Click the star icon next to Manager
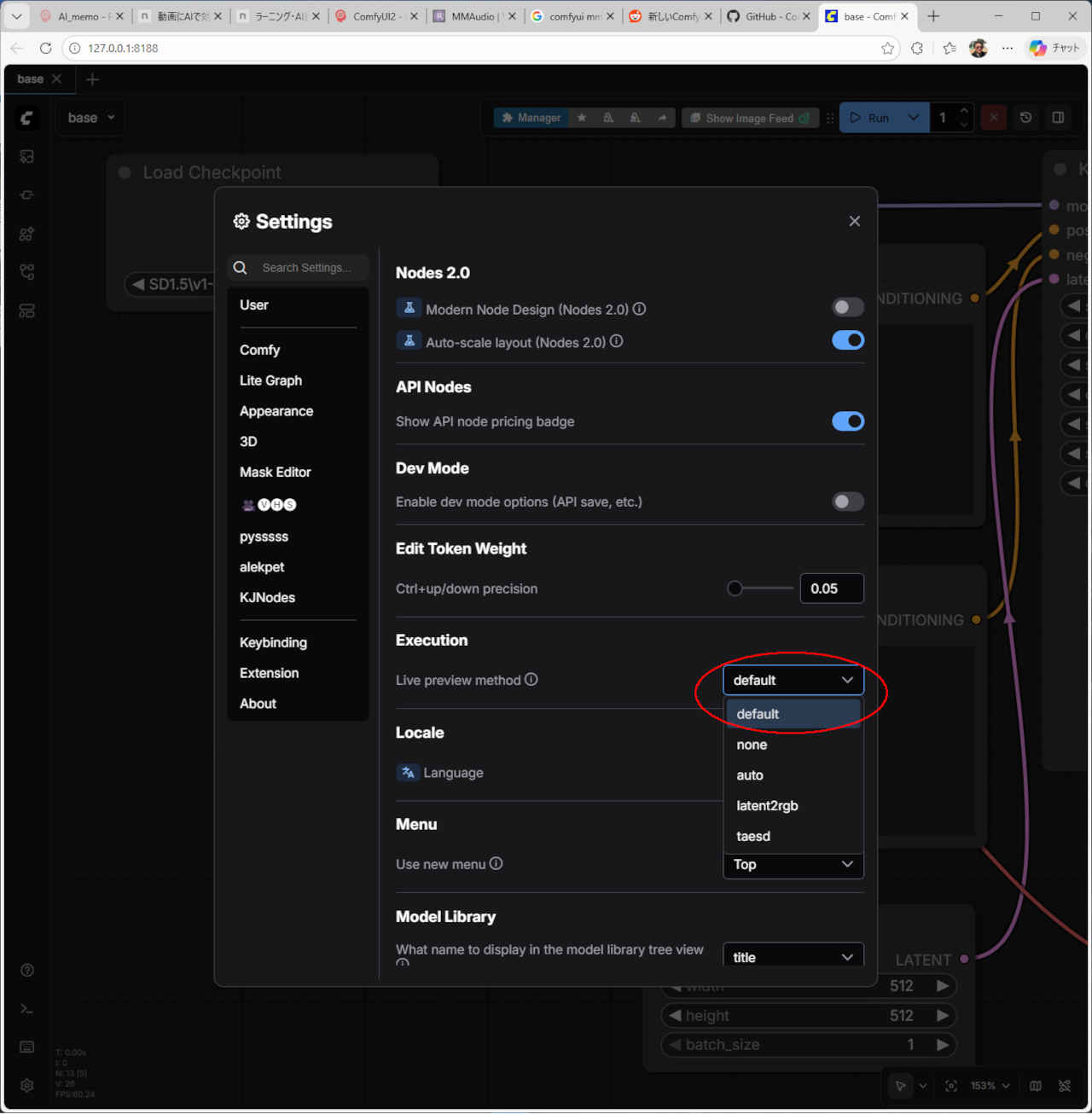 point(582,118)
